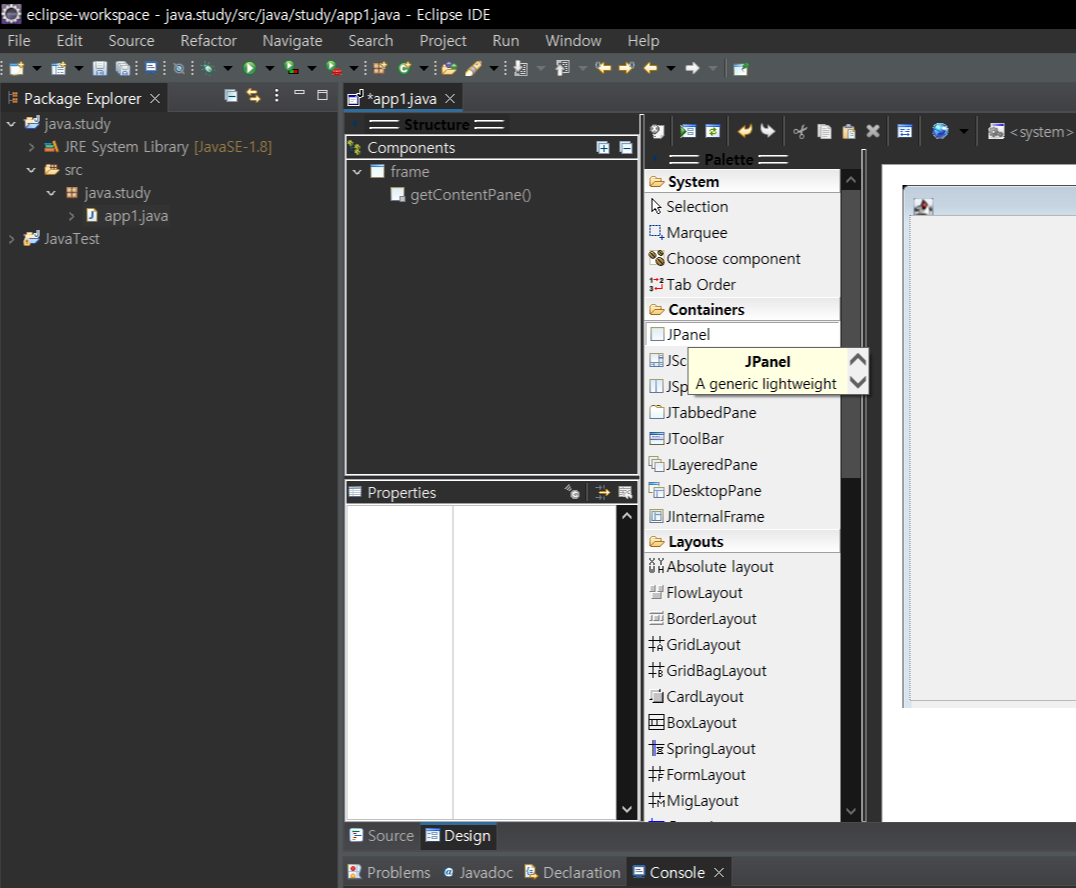Open the File menu
Viewport: 1076px width, 888px height.
click(19, 40)
